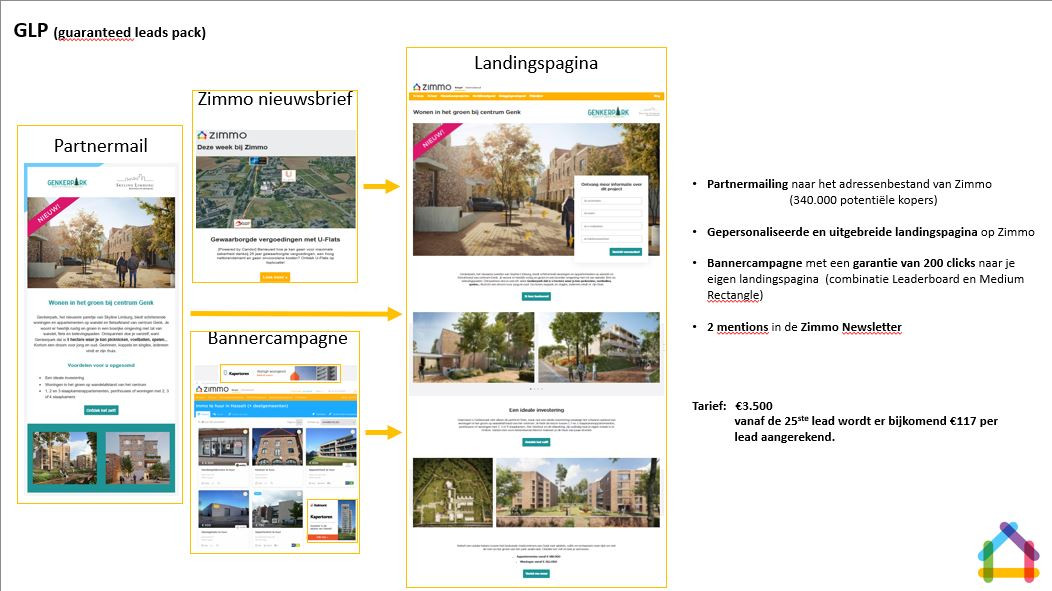1052x591 pixels.
Task: Click the orange 'Lees meer' button in the newsletter
Action: pyautogui.click(x=274, y=277)
